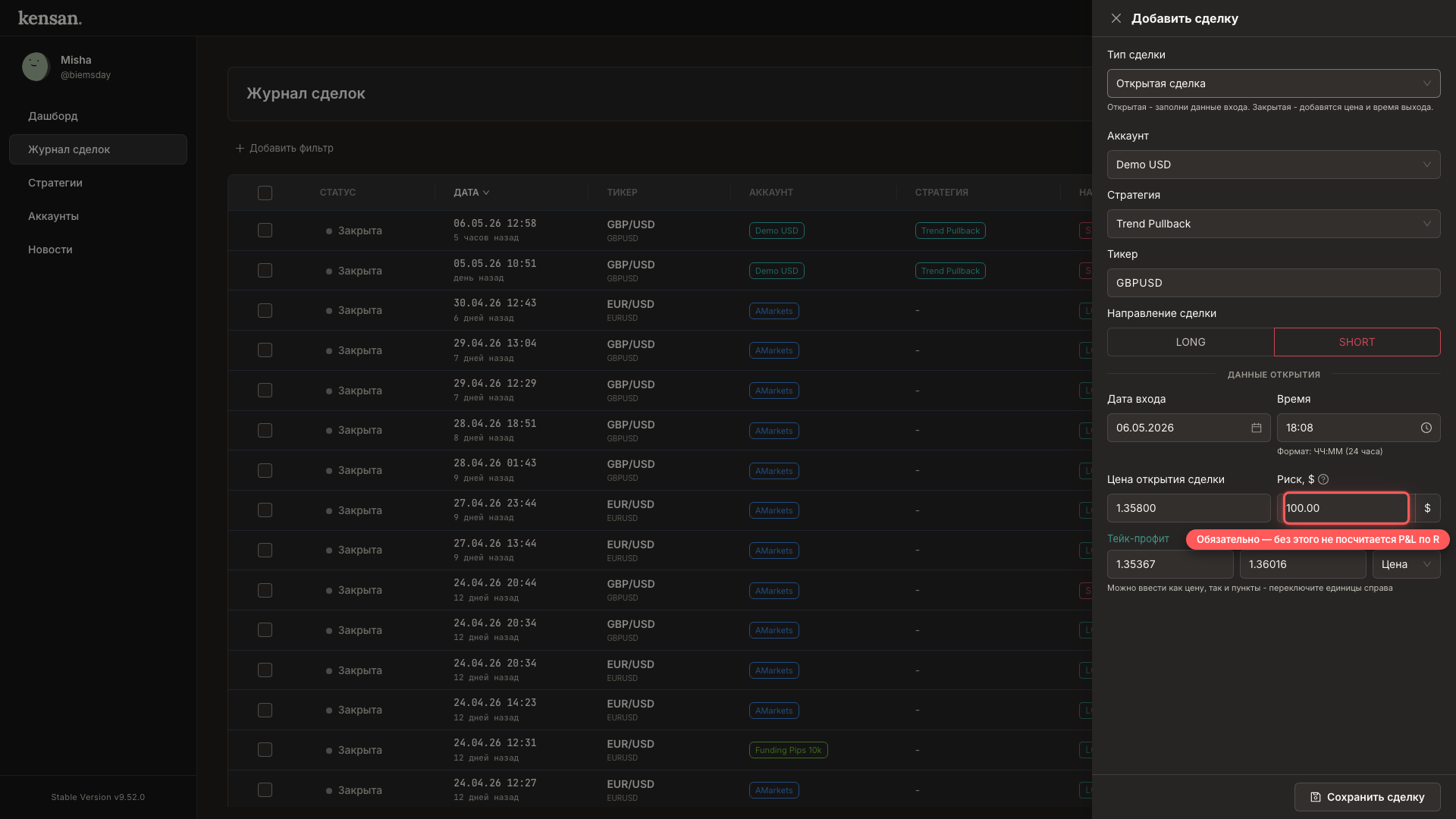Open the calendar icon in Дата входа
Image resolution: width=1456 pixels, height=819 pixels.
pyautogui.click(x=1257, y=428)
